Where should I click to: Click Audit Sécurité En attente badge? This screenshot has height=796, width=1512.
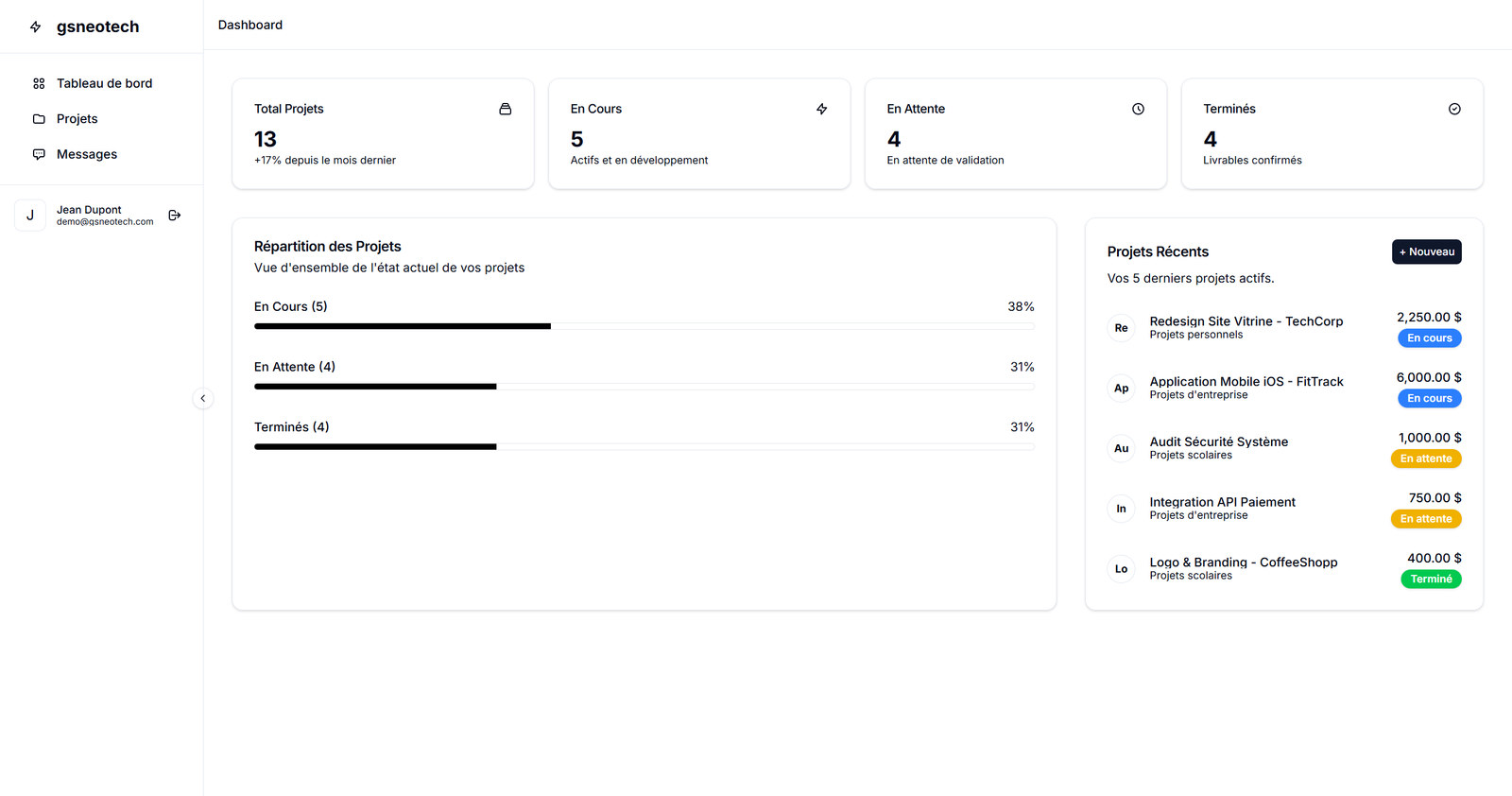click(1426, 459)
